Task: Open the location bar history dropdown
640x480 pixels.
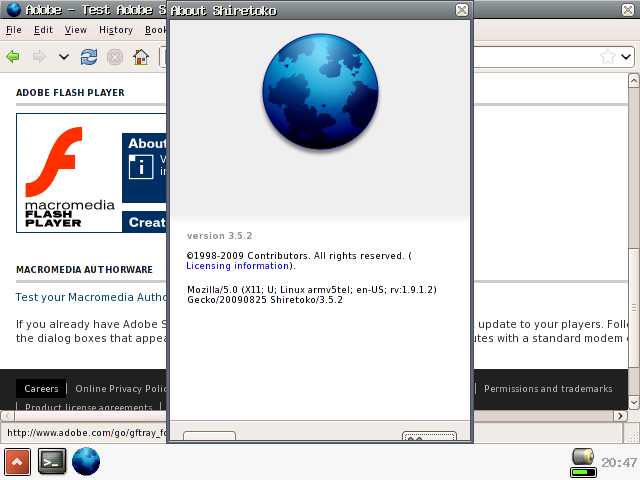Action: [626, 57]
